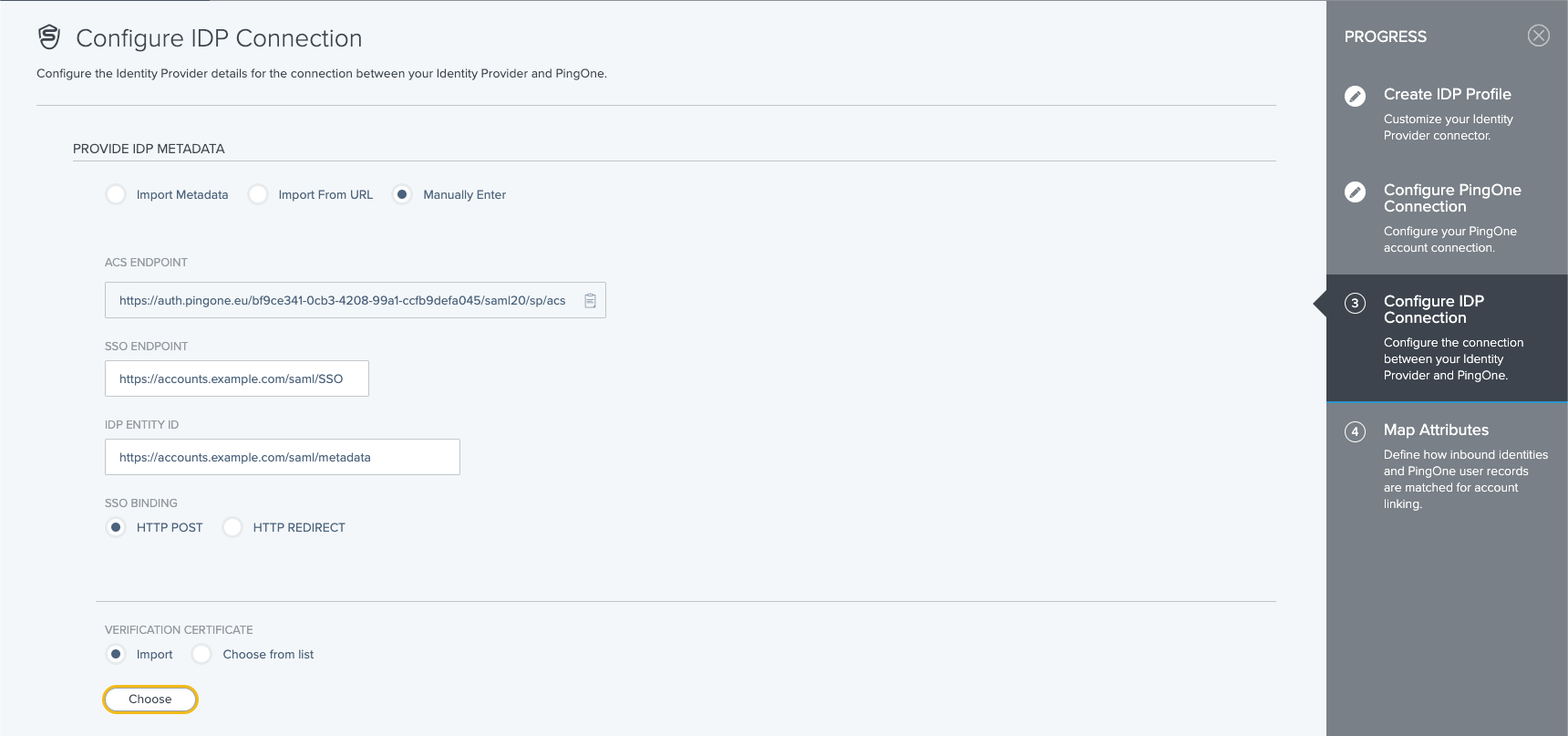
Task: Select the Import From URL option
Action: [x=258, y=194]
